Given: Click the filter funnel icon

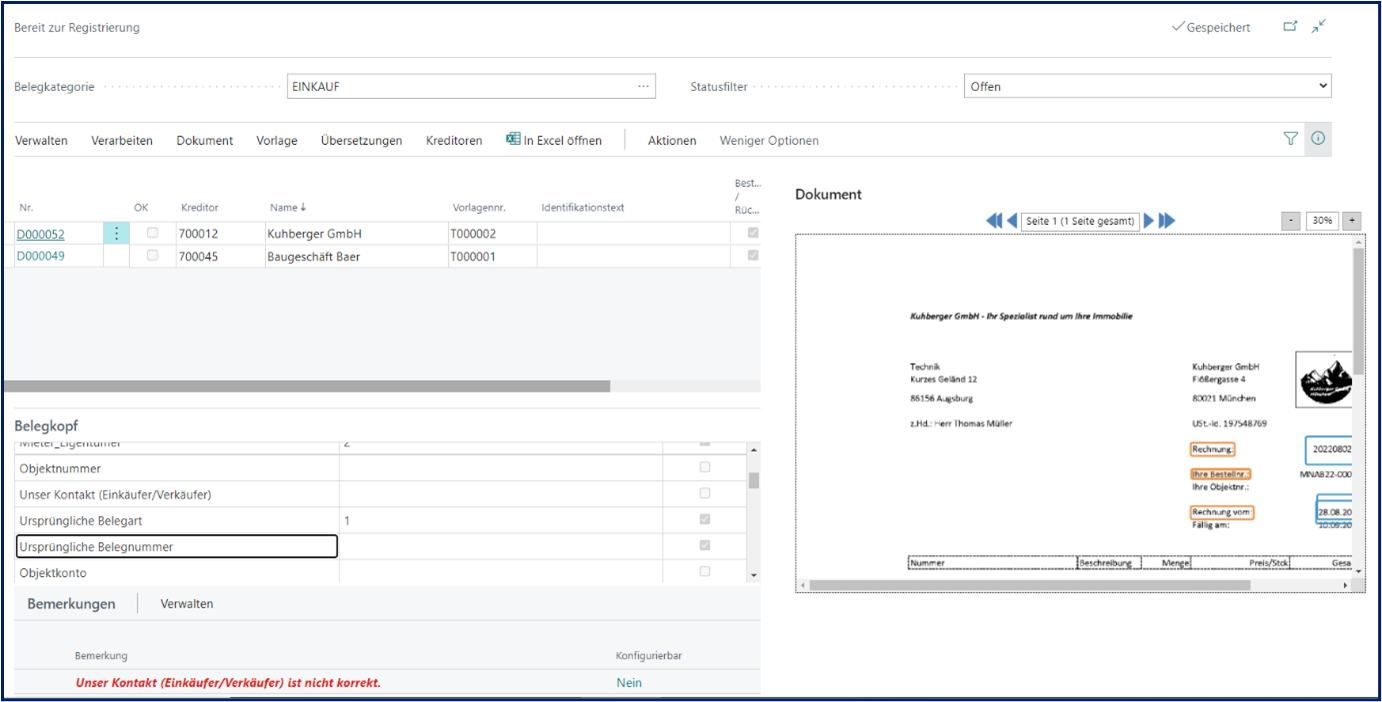Looking at the screenshot, I should (1290, 139).
